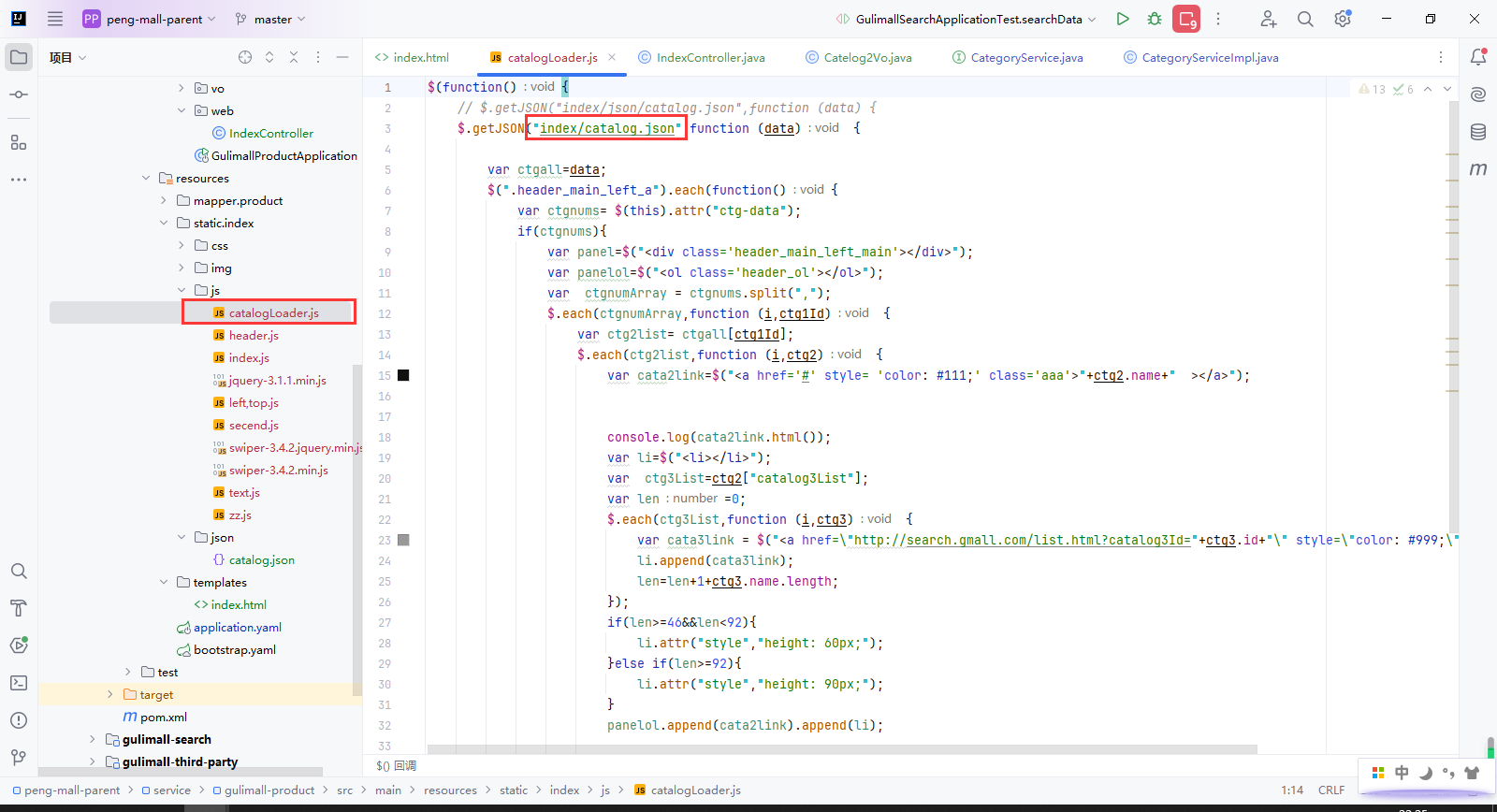
Task: Open more run actions menu
Action: point(1218,19)
